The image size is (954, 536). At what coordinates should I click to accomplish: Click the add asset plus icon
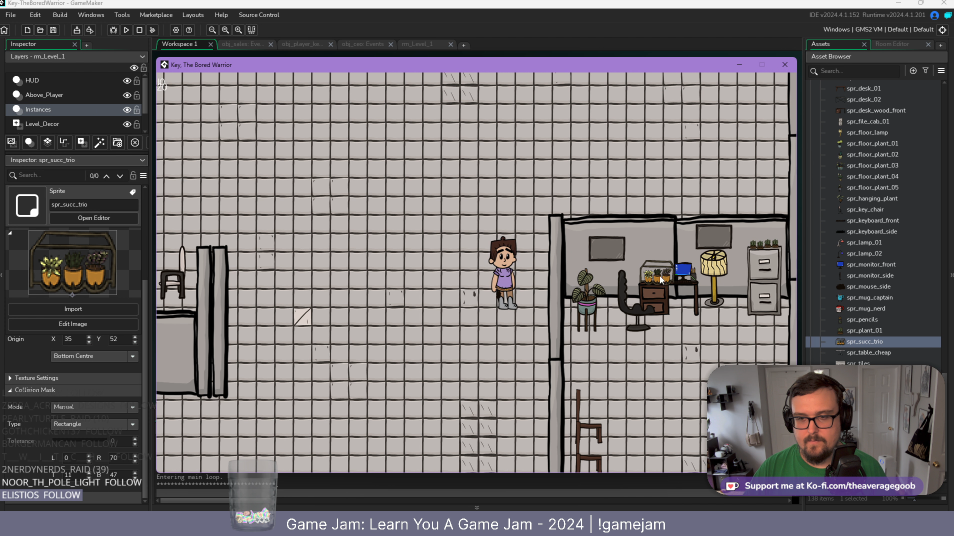(913, 71)
